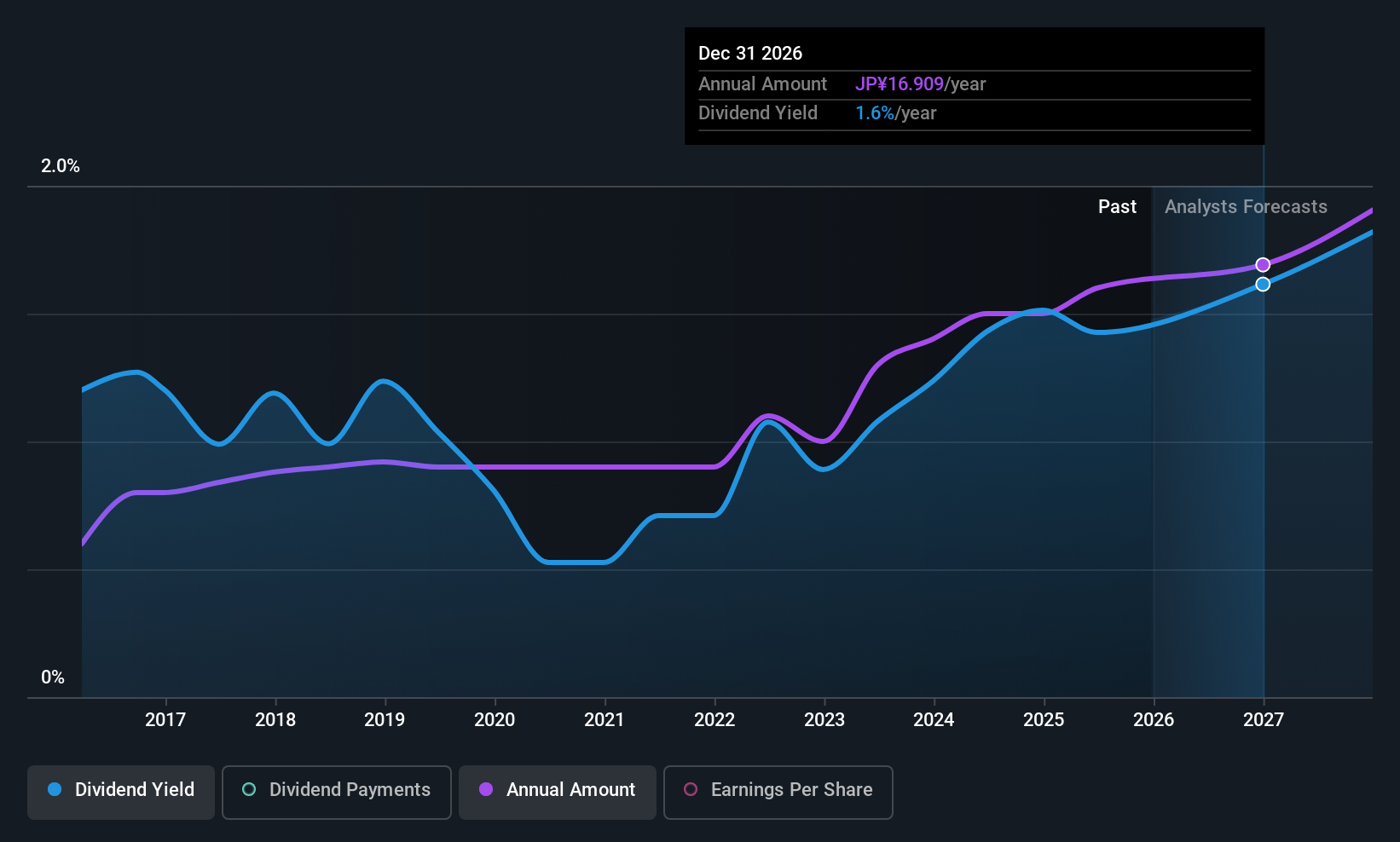Select the purple data point on Annual Amount line

[1263, 265]
